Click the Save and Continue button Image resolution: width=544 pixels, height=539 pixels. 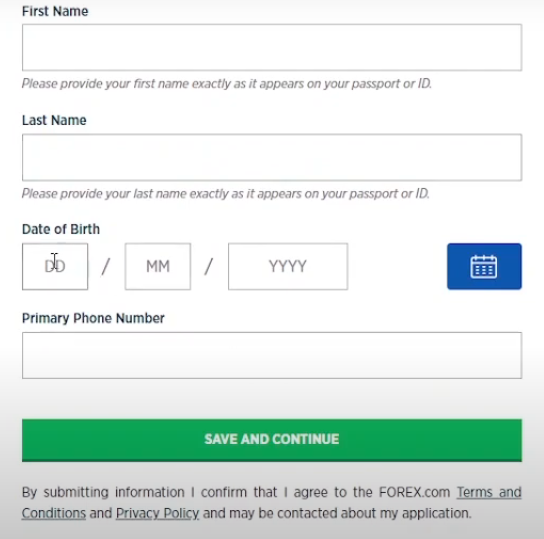(272, 440)
